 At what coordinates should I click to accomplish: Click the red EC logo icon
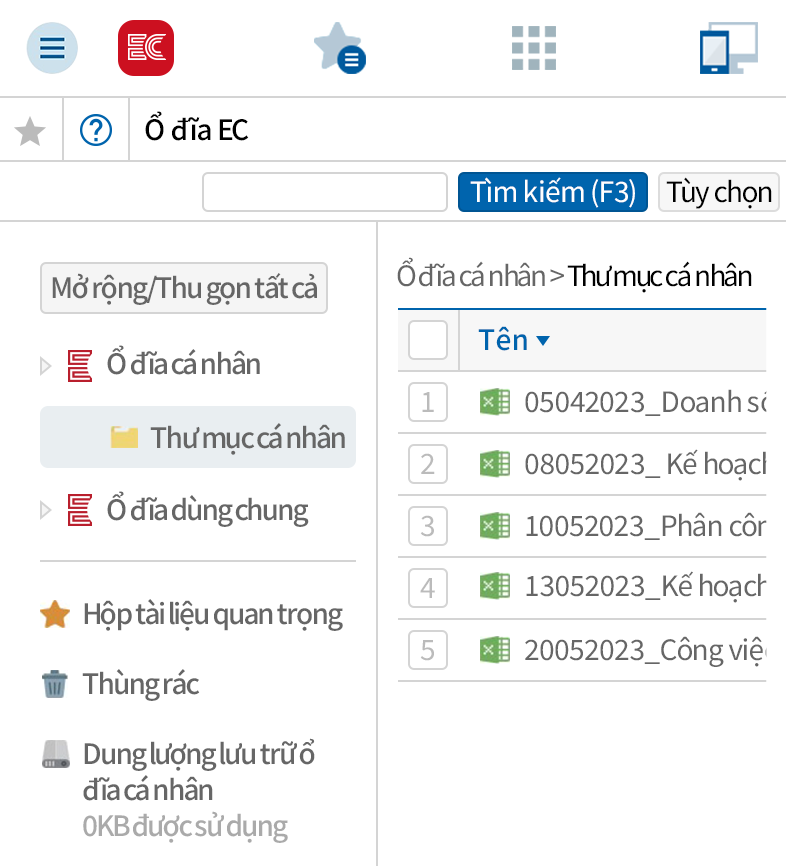(x=146, y=48)
